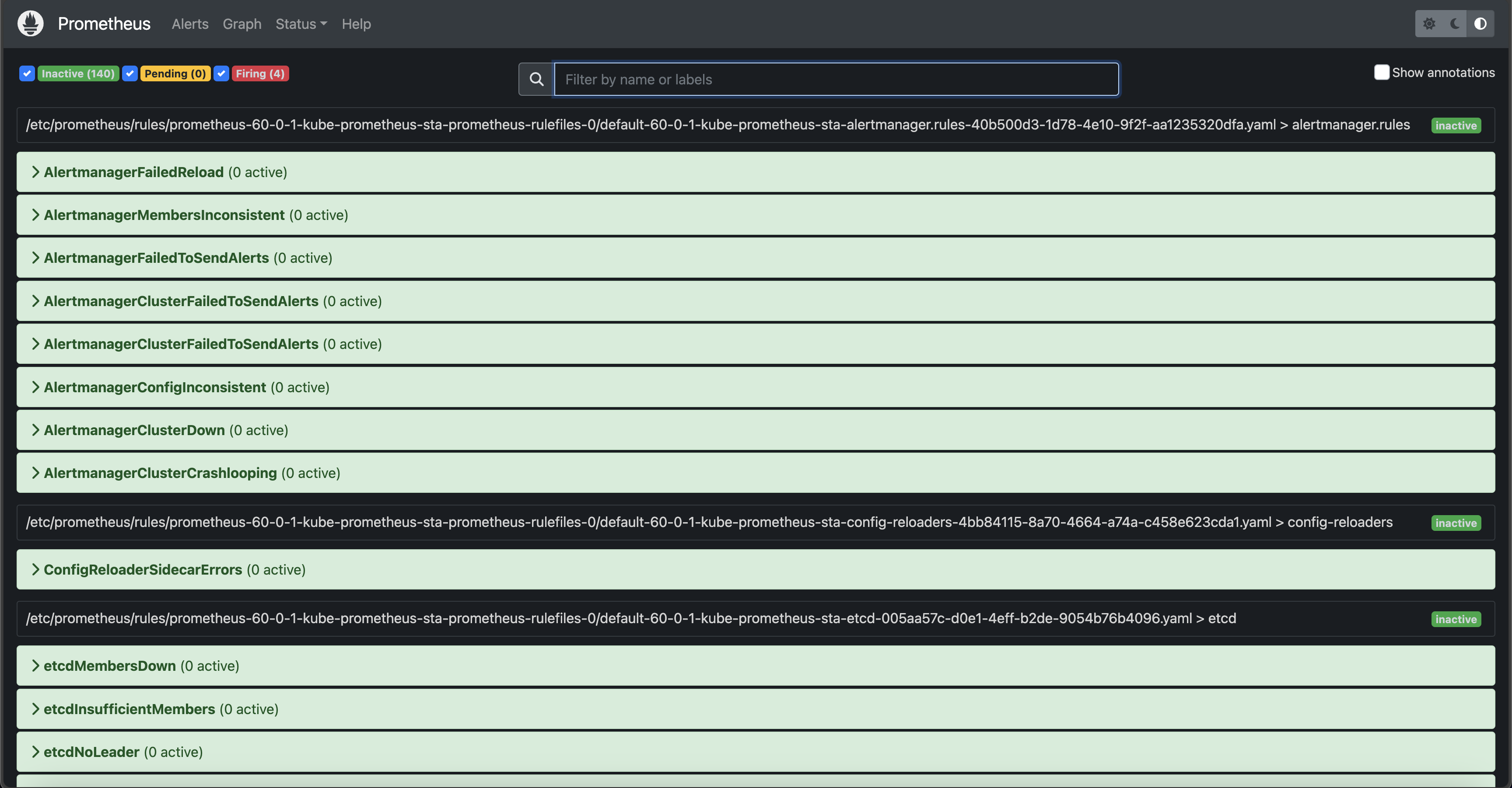This screenshot has width=1512, height=788.
Task: Open the Help nav item
Action: click(356, 24)
